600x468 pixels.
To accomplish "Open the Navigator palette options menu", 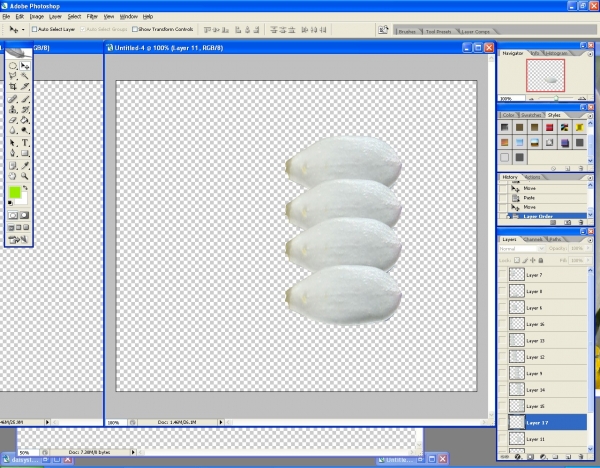I will click(590, 54).
